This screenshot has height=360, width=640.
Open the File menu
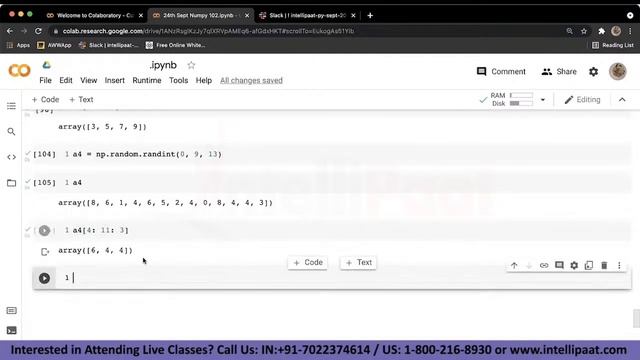tap(45, 80)
